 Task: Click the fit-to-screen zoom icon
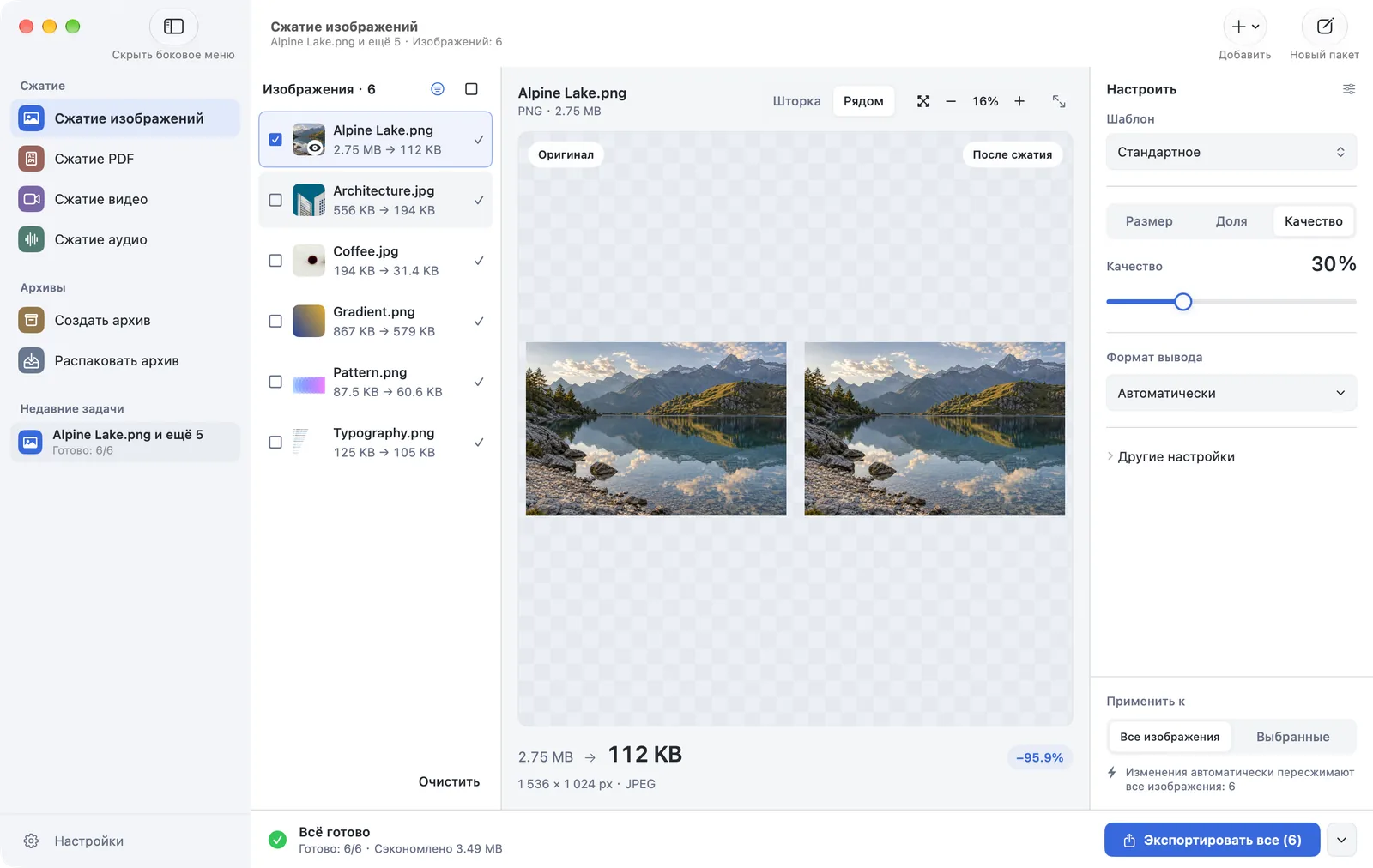coord(923,101)
